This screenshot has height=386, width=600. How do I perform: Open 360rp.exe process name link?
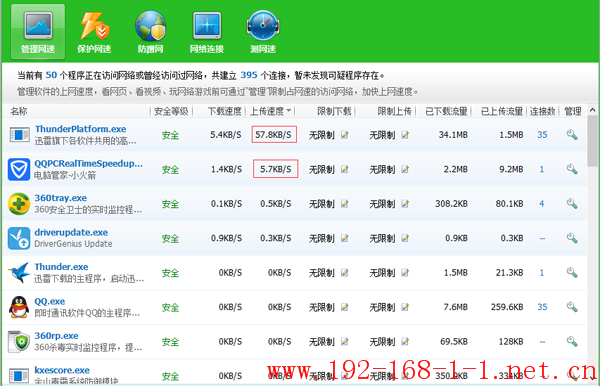pos(56,336)
